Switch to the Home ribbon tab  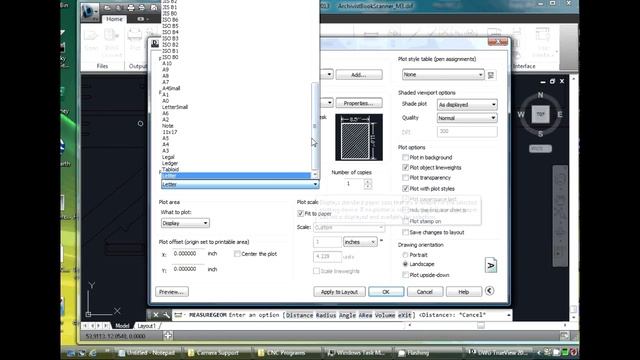point(114,19)
